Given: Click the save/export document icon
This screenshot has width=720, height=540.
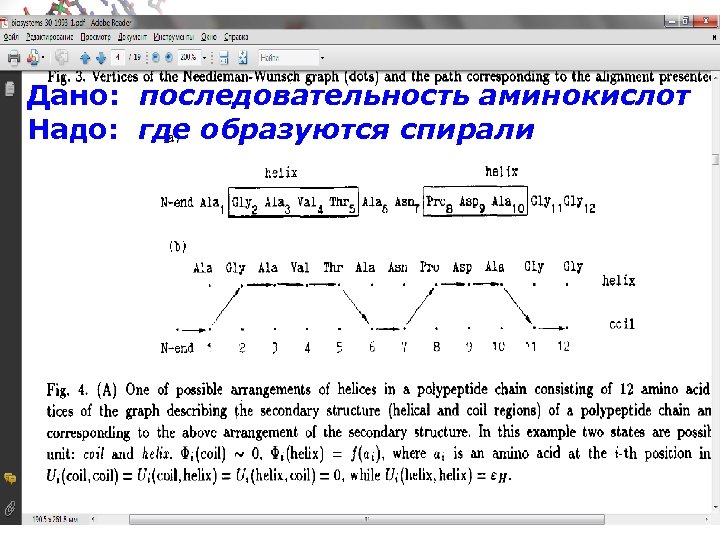Looking at the screenshot, I should click(x=33, y=57).
